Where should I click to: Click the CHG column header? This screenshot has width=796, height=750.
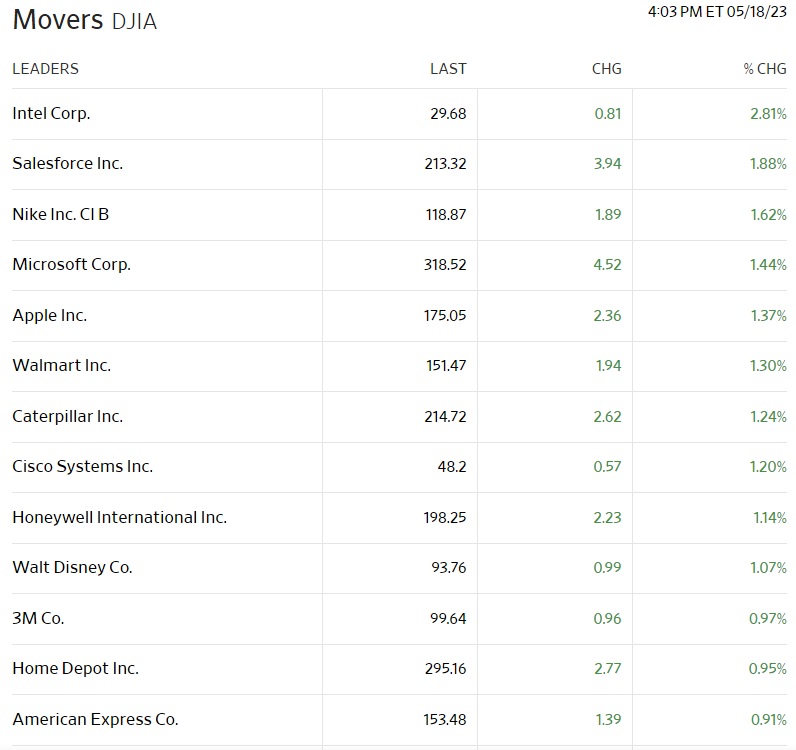coord(607,69)
